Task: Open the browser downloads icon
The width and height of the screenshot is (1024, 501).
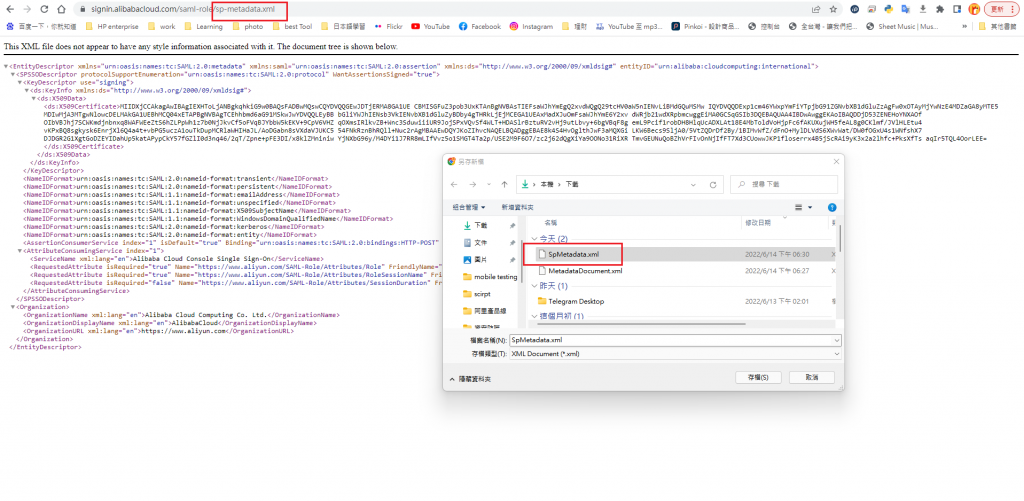Action: click(923, 9)
